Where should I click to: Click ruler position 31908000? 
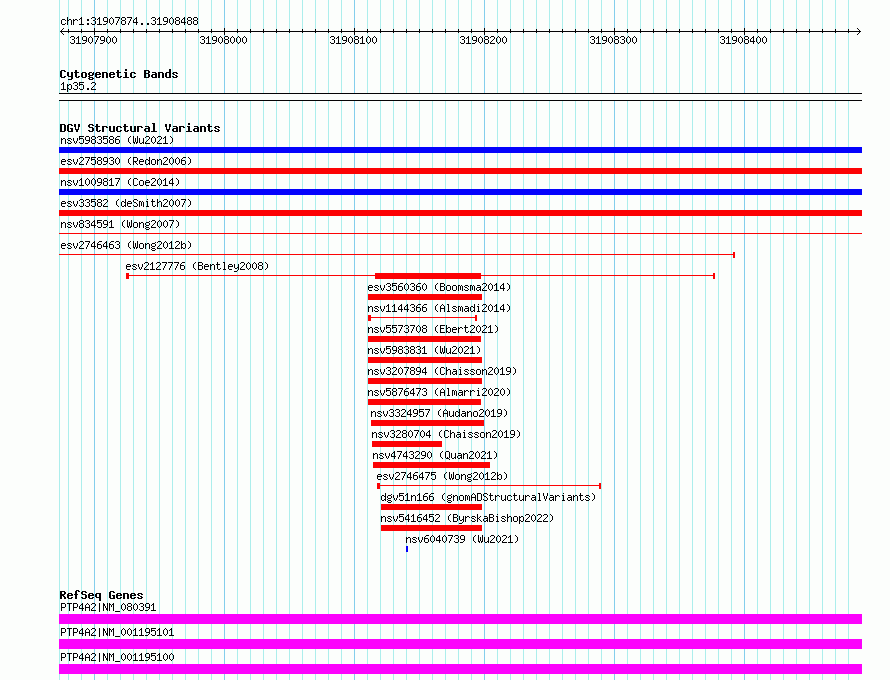(x=224, y=40)
